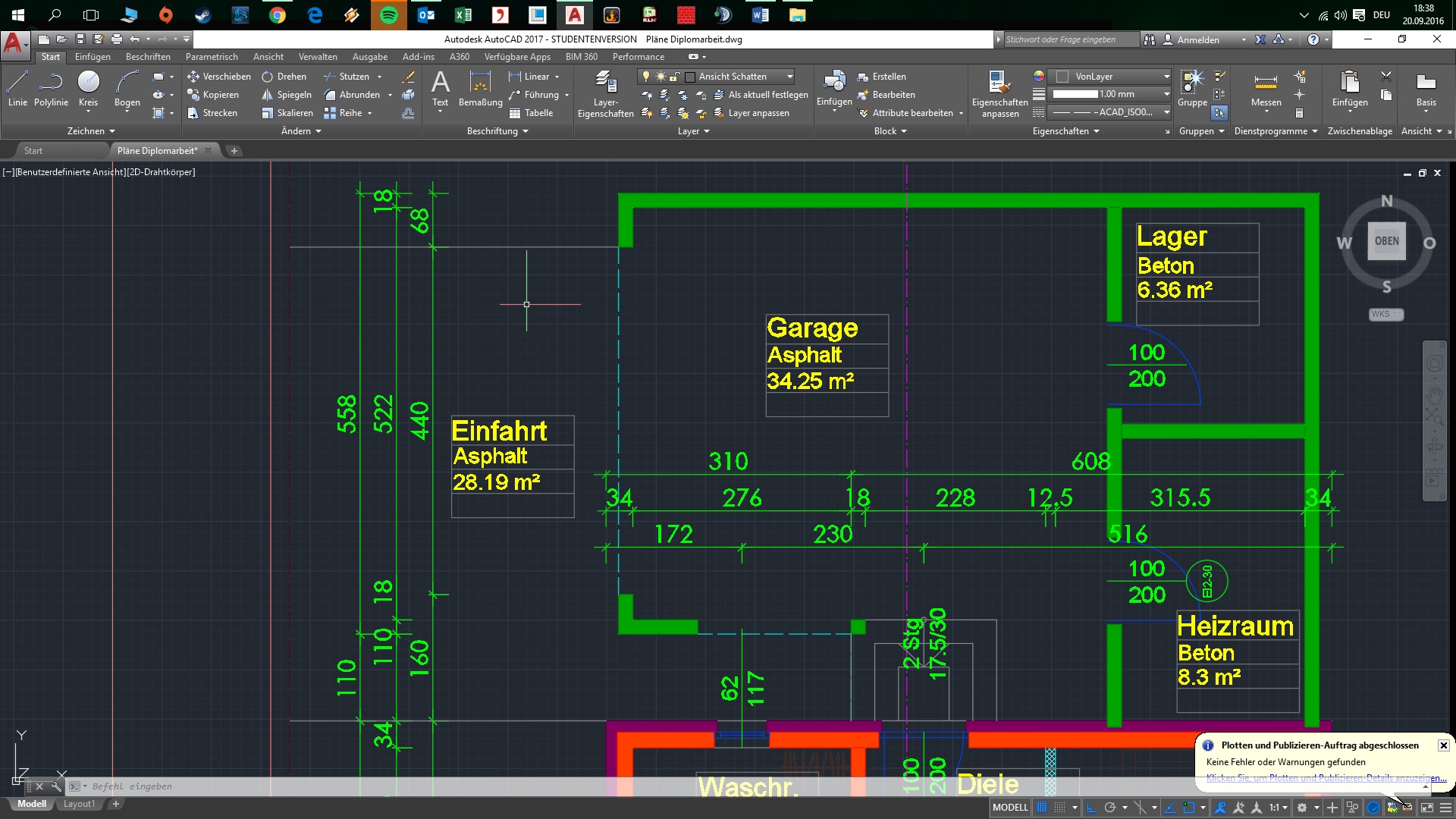Select the Text annotation tool
The image size is (1456, 819).
click(x=440, y=89)
